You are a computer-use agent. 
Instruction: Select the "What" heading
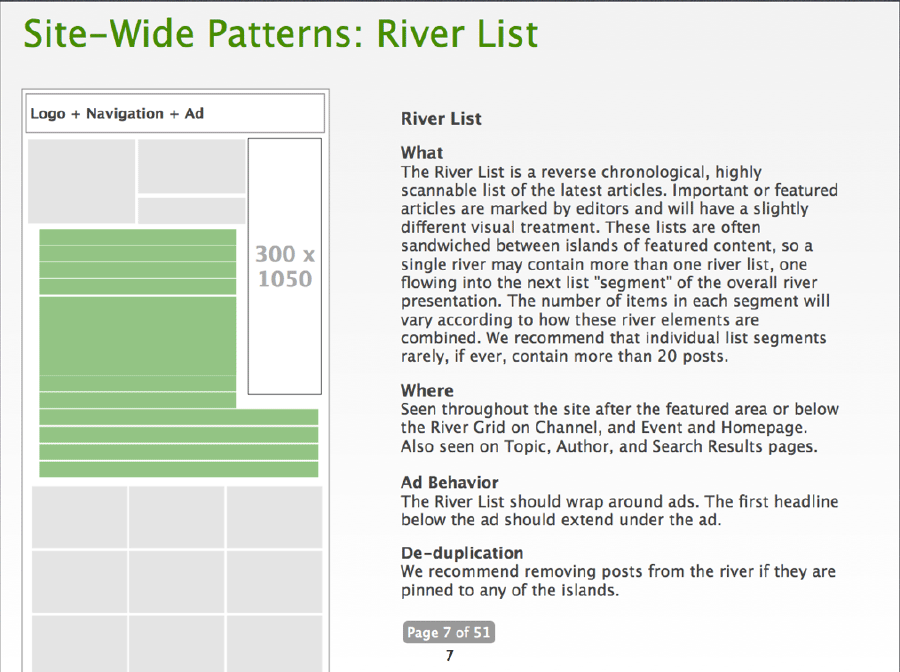tap(421, 153)
